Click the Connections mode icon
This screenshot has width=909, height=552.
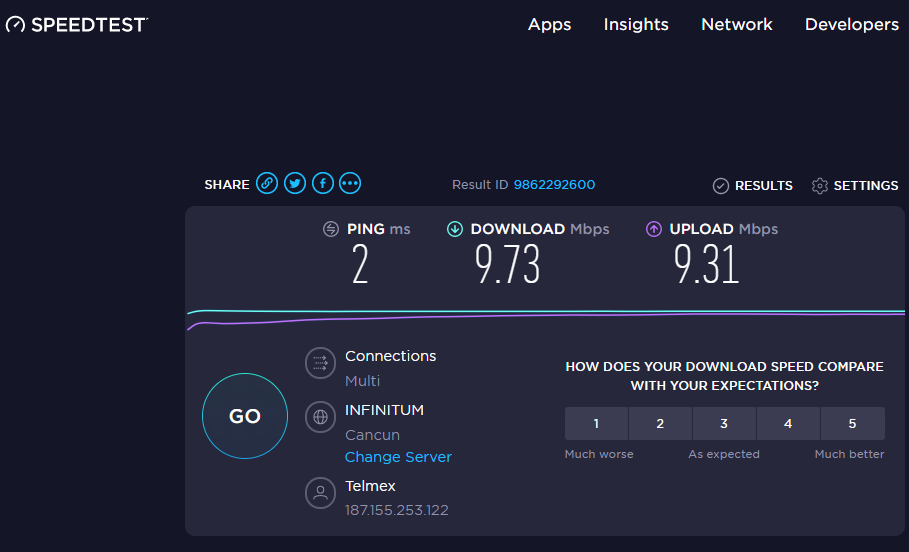320,363
